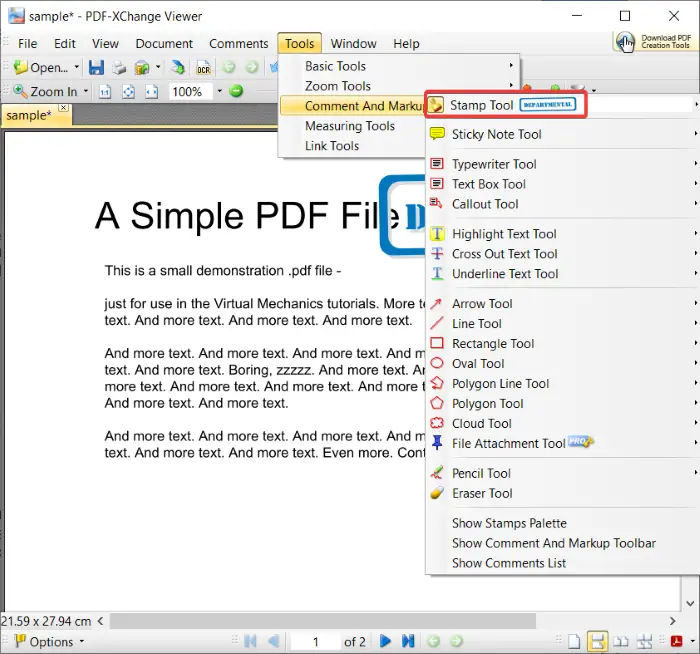Select the Cloud Tool
Viewport: 700px width, 654px height.
click(x=562, y=423)
